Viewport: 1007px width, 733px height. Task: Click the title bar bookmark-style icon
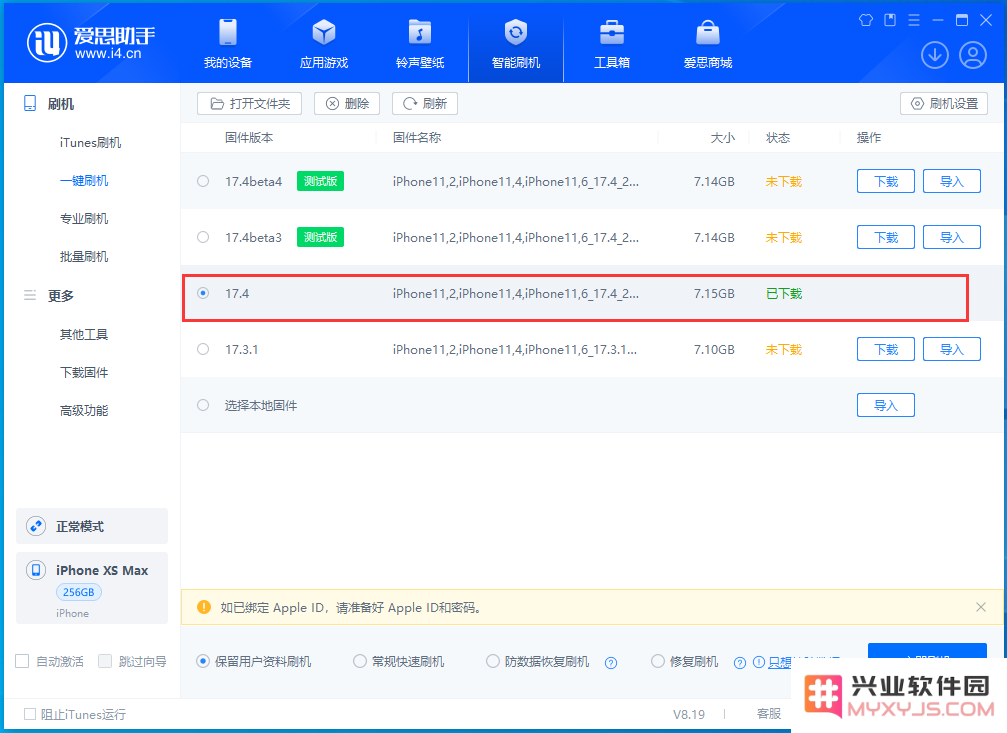[890, 20]
